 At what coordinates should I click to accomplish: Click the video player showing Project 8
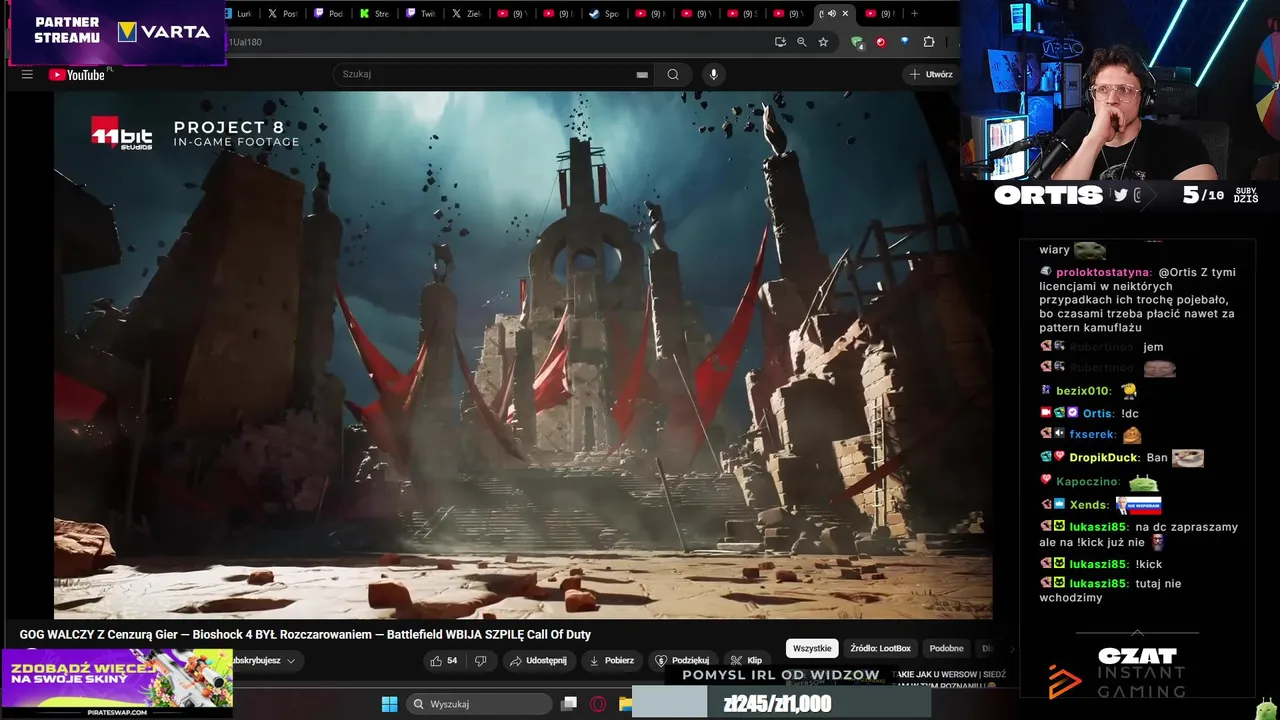[523, 355]
